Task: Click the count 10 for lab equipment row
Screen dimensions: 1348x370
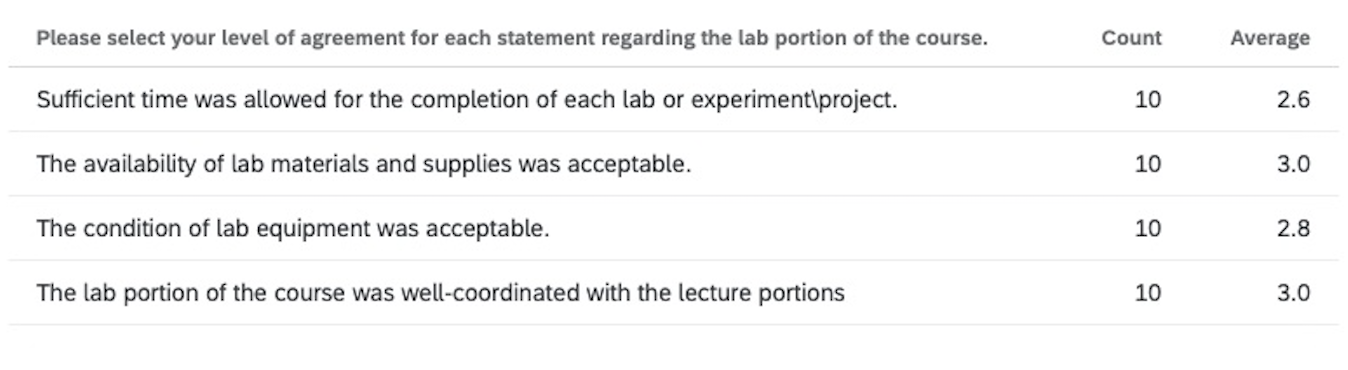Action: [1148, 228]
